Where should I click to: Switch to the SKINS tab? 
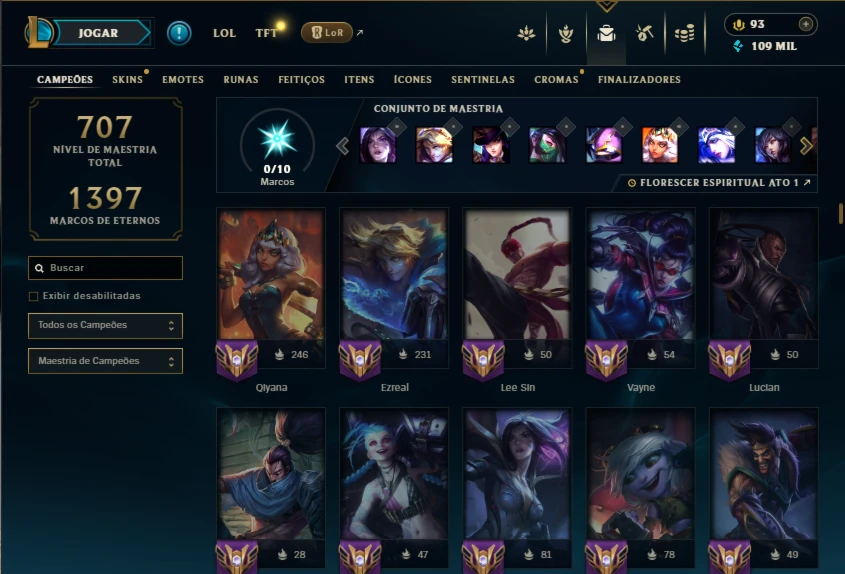(127, 80)
